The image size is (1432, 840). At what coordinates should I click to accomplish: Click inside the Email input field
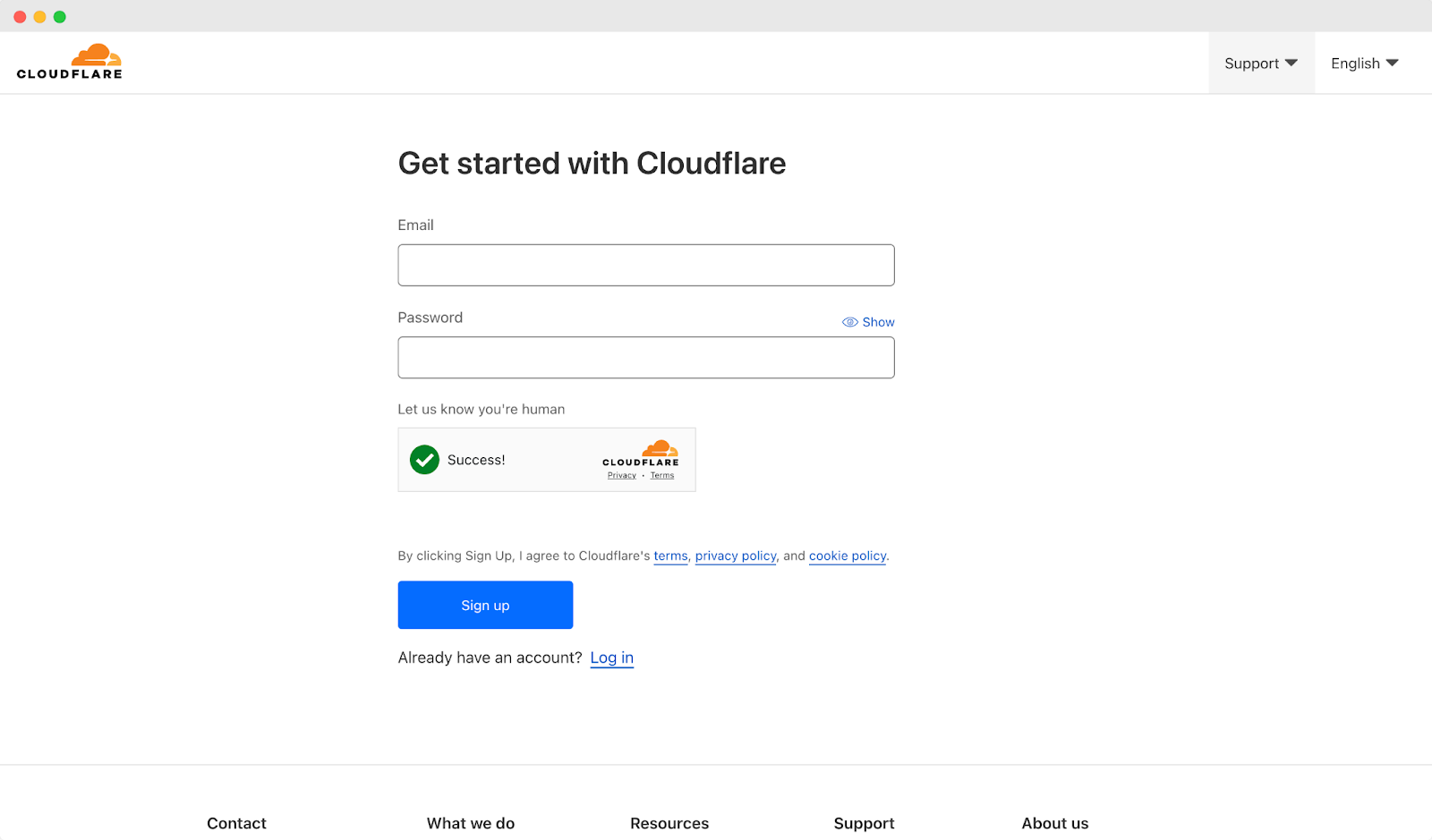[x=645, y=265]
